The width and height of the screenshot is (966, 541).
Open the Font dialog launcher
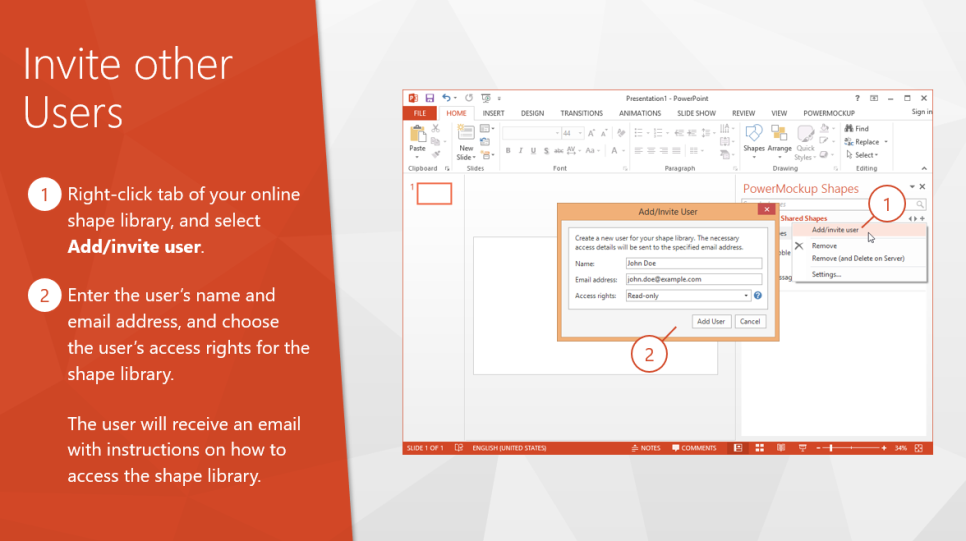click(625, 168)
